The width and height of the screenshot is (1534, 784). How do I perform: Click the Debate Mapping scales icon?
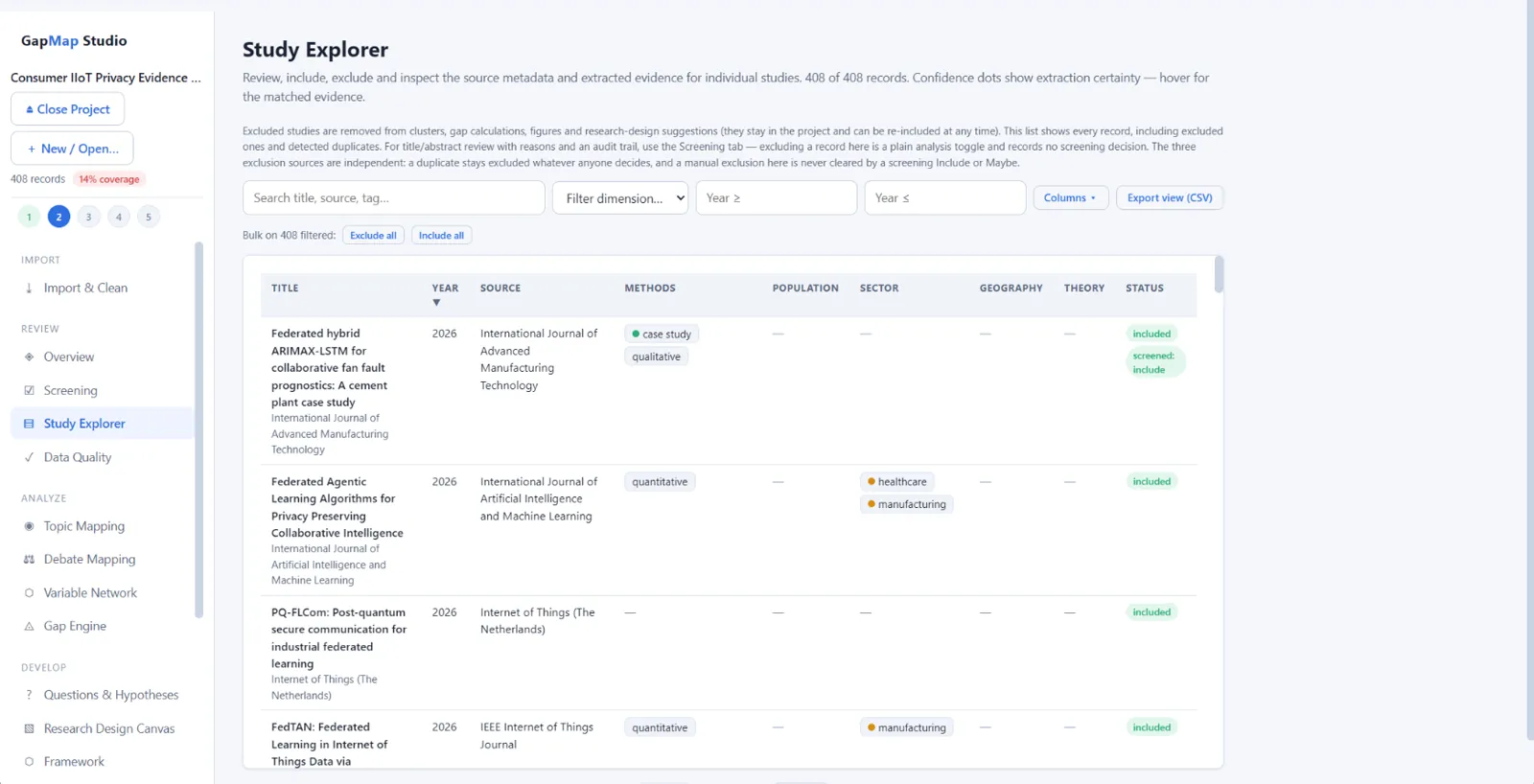click(29, 559)
